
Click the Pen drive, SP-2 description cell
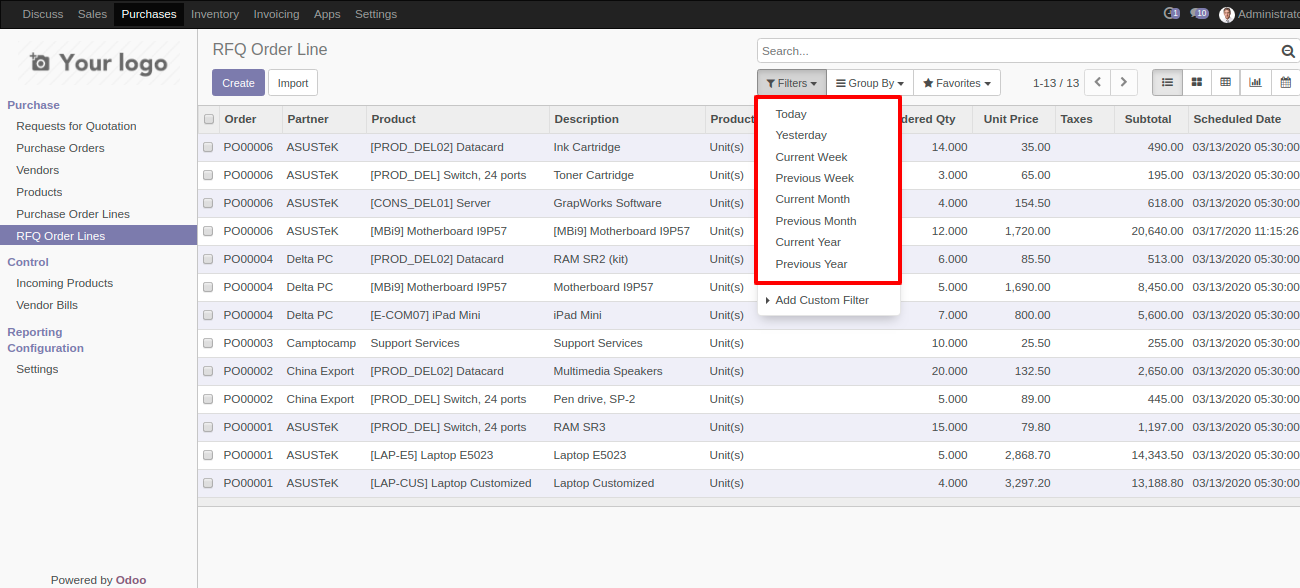594,399
